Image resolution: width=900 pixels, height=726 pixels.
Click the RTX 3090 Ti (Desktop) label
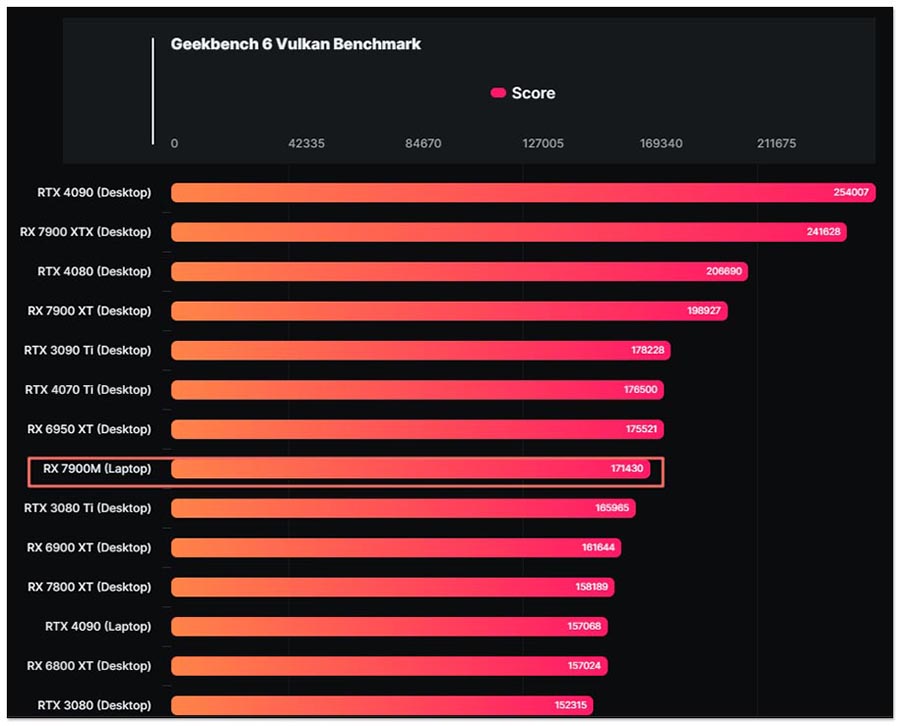tap(88, 350)
